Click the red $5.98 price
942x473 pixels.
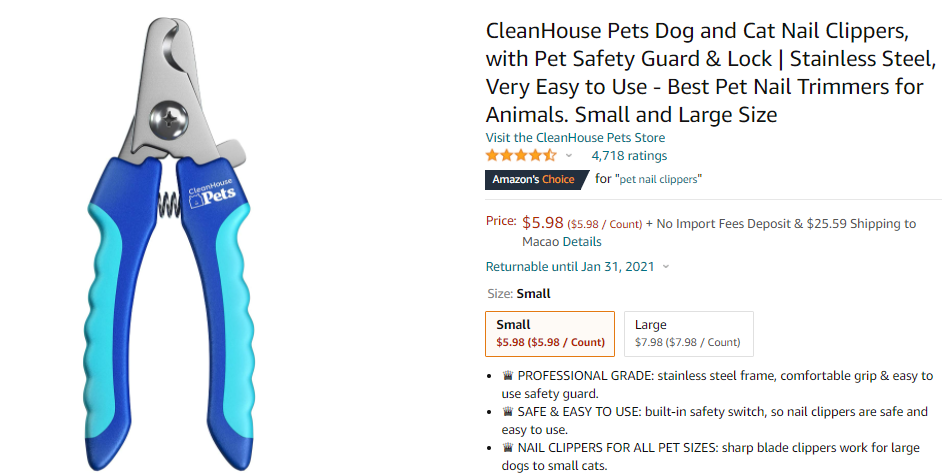coord(543,222)
